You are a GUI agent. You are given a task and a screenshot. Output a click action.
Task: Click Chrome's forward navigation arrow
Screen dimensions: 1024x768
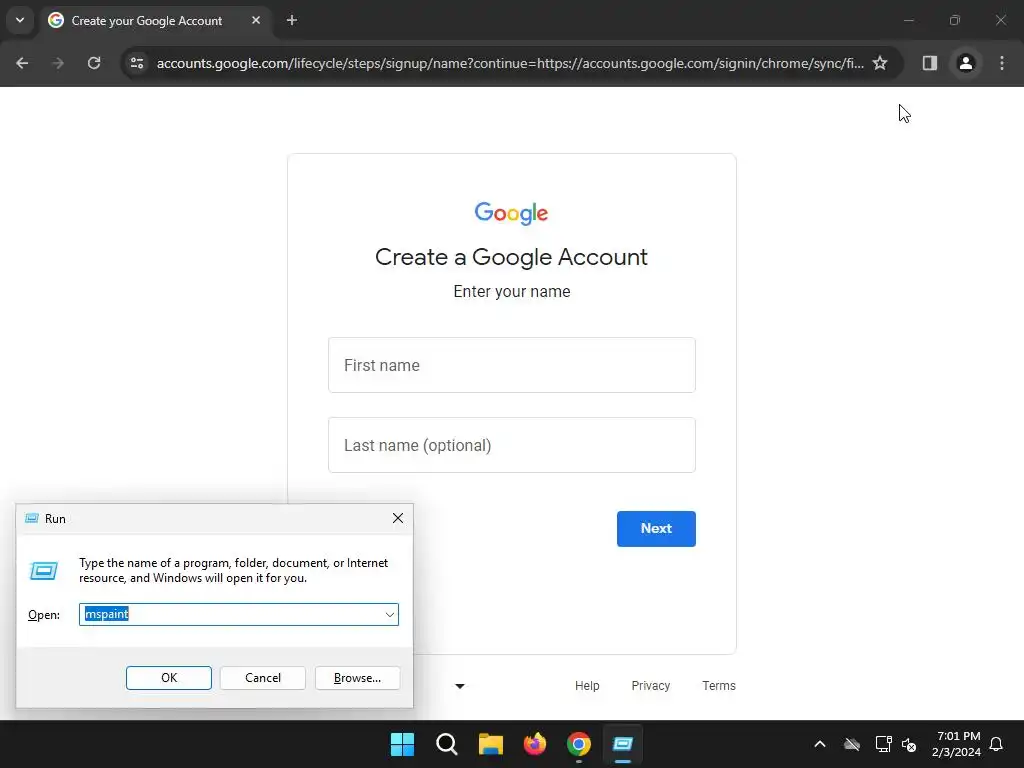[58, 63]
